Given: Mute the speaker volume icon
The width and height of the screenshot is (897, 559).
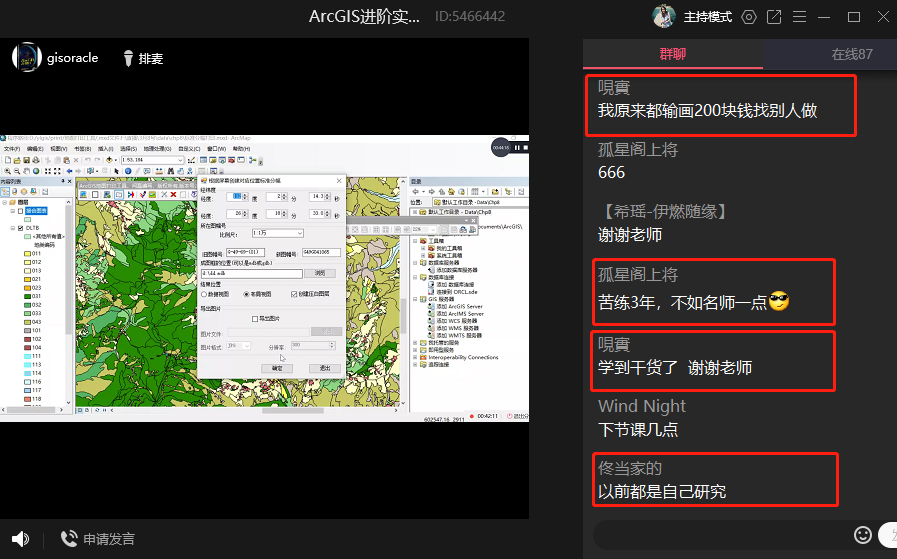Looking at the screenshot, I should tap(20, 538).
